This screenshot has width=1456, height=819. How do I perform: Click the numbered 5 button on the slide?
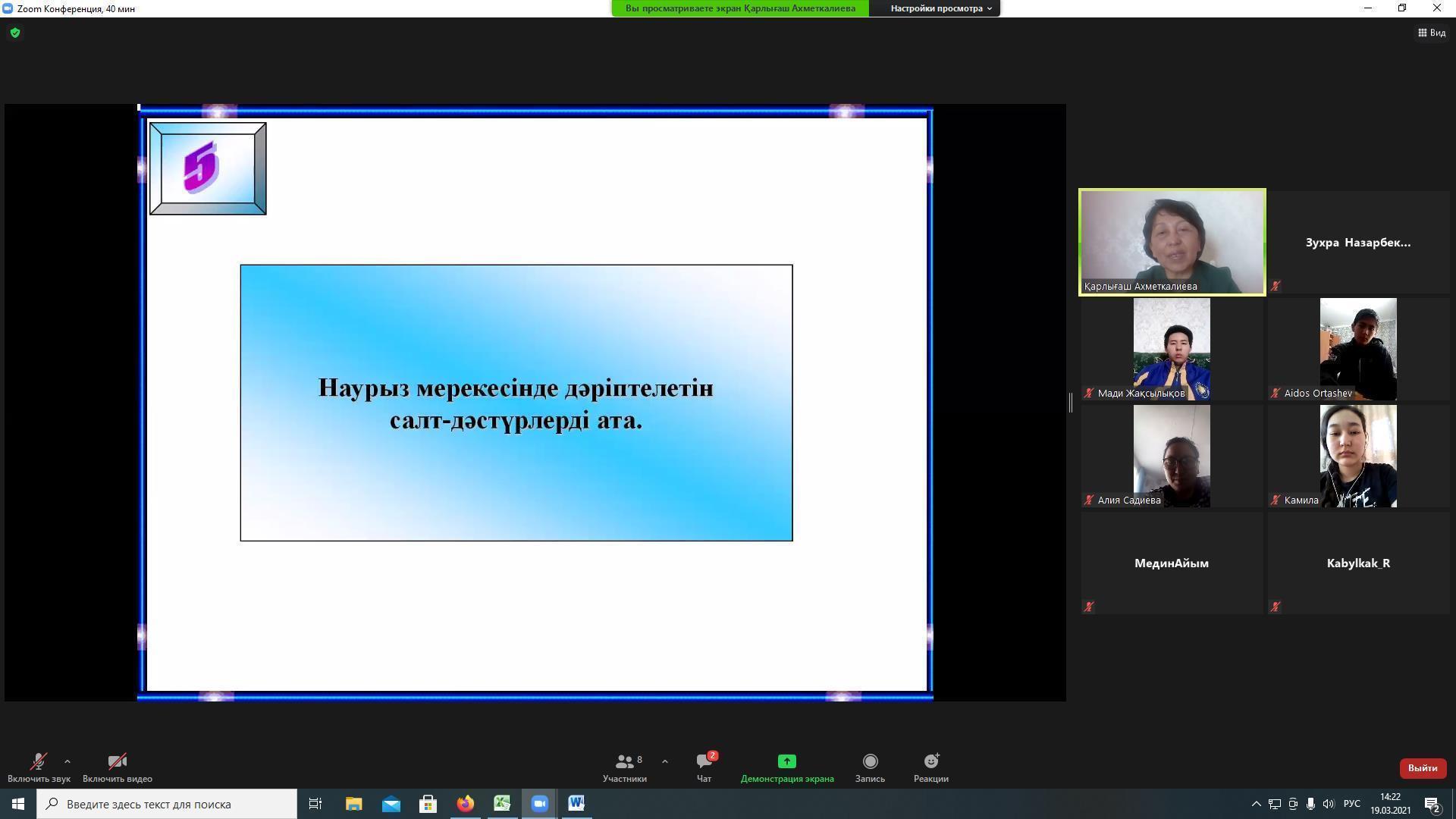point(208,168)
